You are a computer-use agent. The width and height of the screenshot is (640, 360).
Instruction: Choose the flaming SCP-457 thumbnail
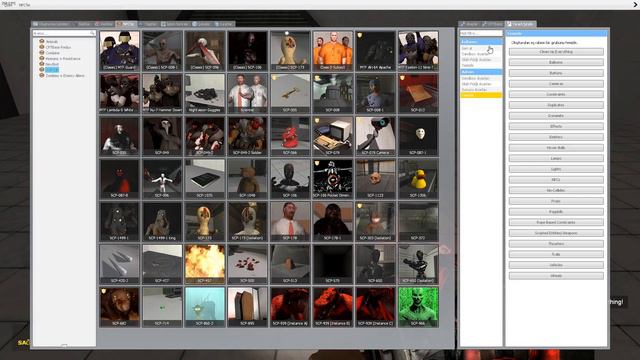pos(205,264)
